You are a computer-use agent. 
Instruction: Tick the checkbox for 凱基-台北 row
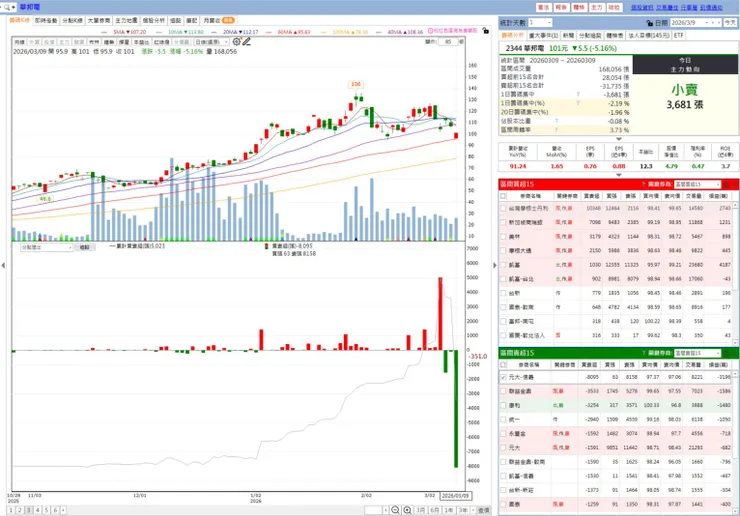pos(503,279)
